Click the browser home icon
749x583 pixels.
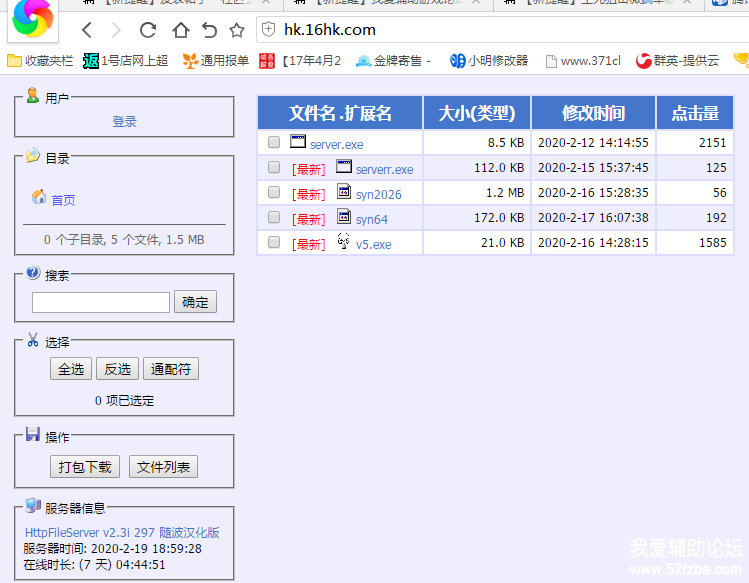[180, 30]
